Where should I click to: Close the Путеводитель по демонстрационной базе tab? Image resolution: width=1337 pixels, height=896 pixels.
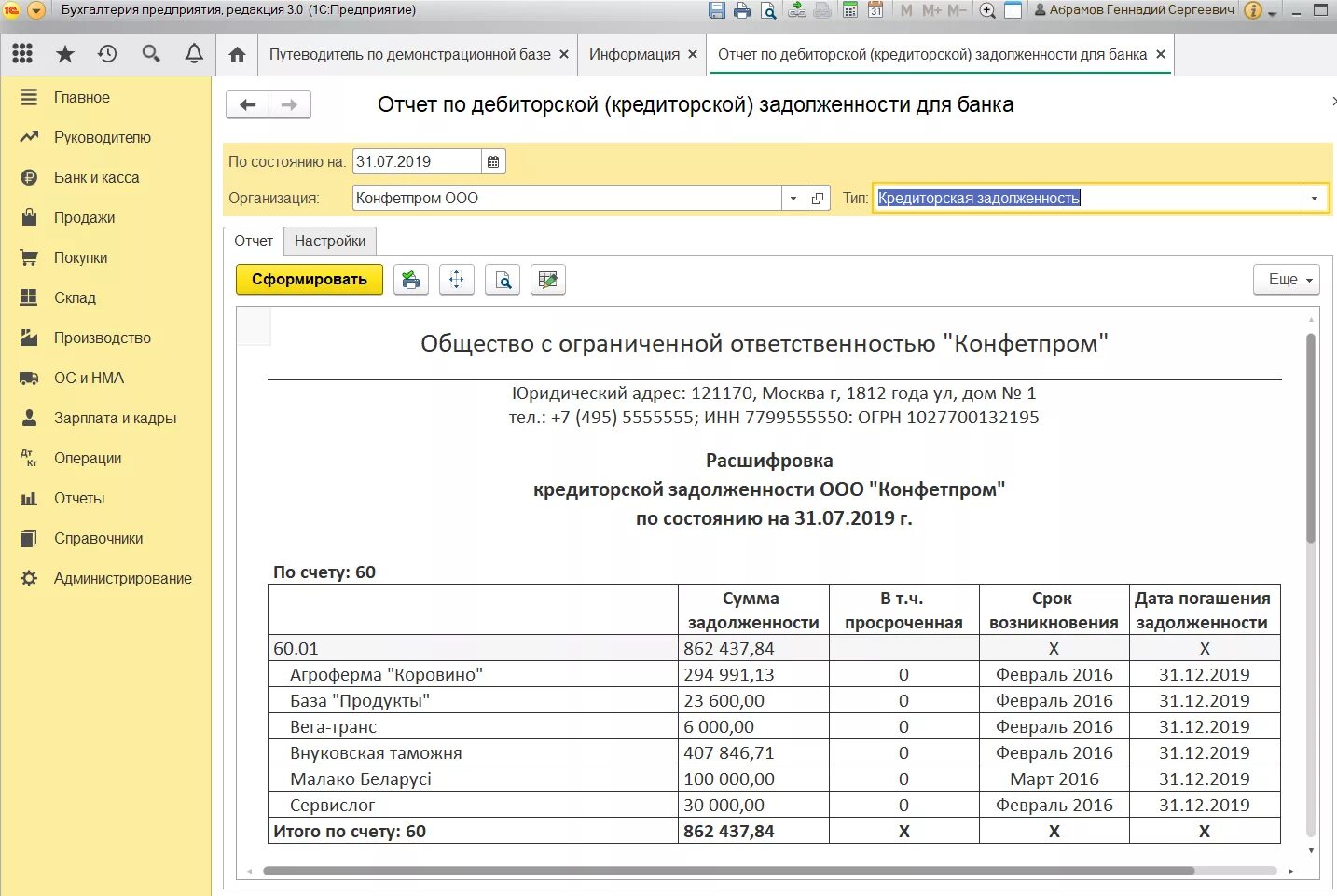tap(564, 54)
